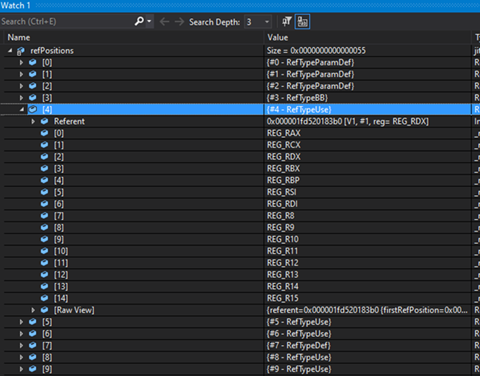
Task: Click the icon of the REG_RBP row
Action: click(44, 180)
